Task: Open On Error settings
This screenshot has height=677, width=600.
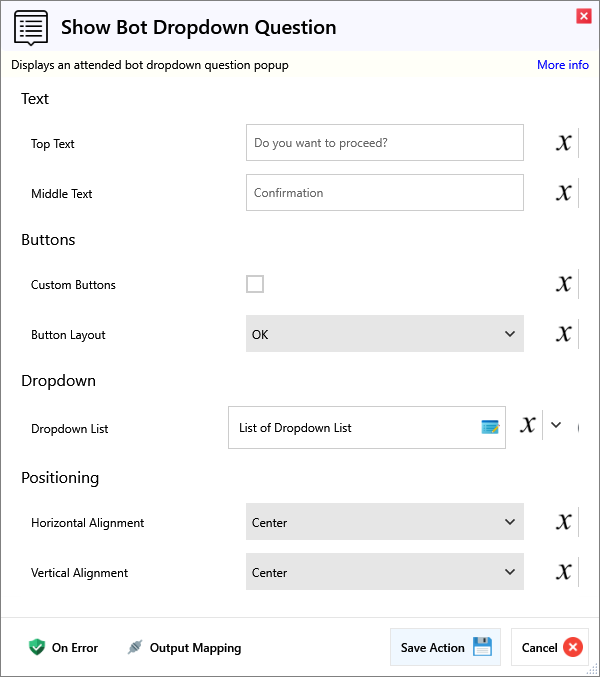Action: point(64,647)
